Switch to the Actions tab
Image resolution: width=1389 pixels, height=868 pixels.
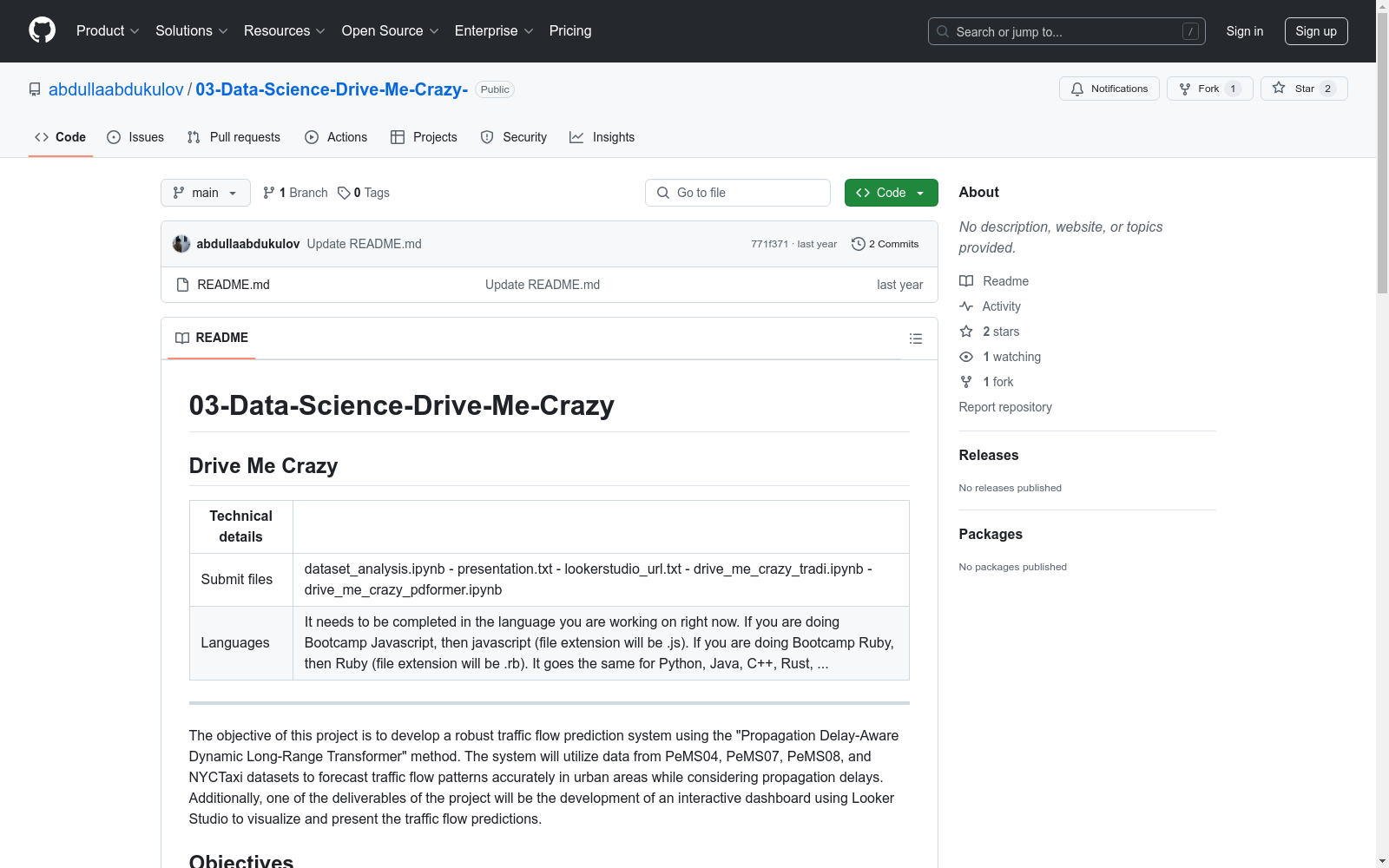(336, 137)
